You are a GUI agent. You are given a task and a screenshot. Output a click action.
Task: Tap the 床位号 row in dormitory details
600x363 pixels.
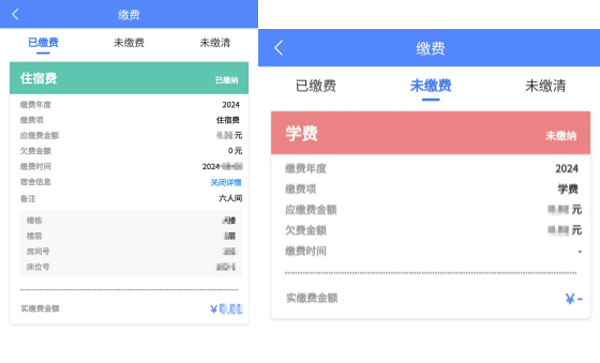130,267
